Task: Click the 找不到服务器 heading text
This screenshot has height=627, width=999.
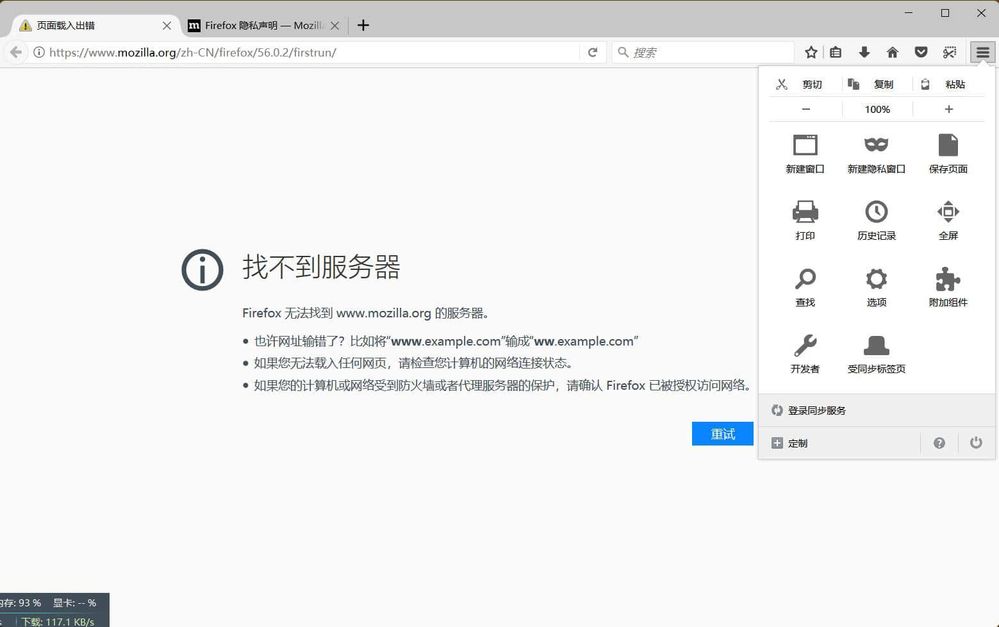Action: point(321,266)
